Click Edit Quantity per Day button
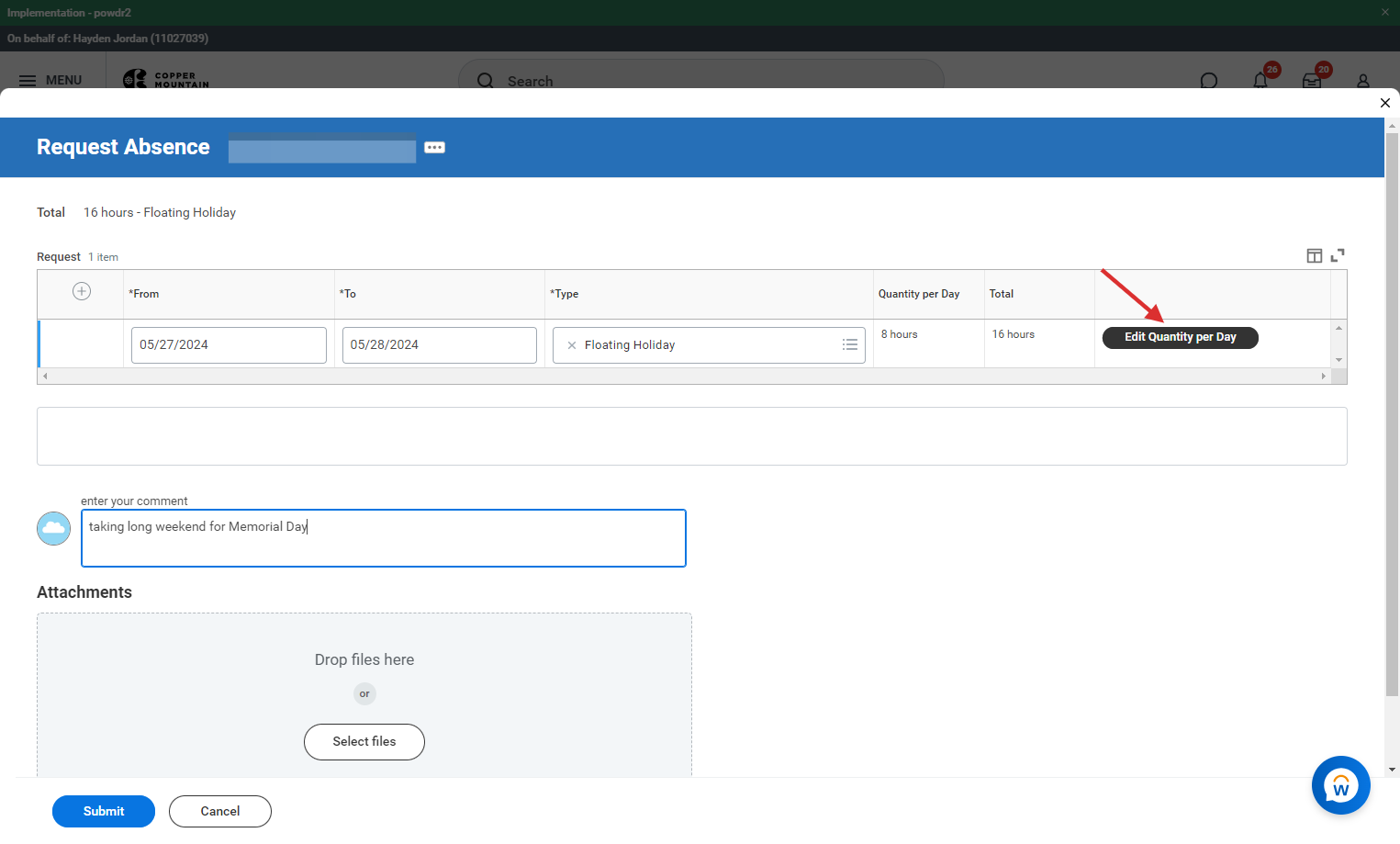Image resolution: width=1400 pixels, height=844 pixels. click(x=1181, y=337)
